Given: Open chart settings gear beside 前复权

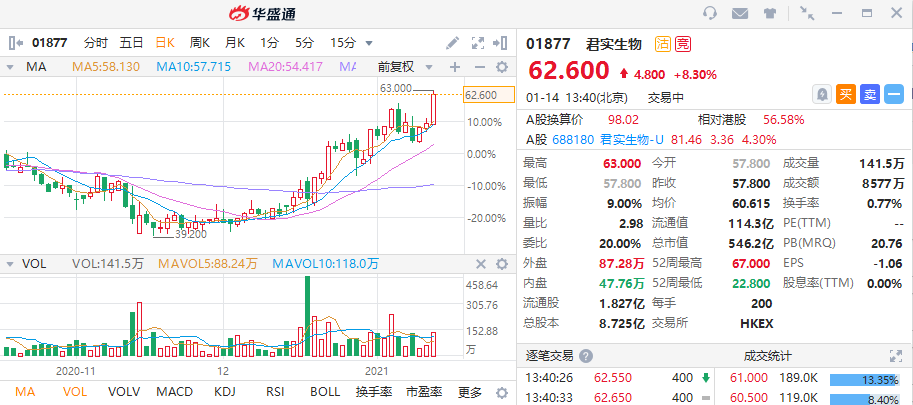Looking at the screenshot, I should click(502, 67).
